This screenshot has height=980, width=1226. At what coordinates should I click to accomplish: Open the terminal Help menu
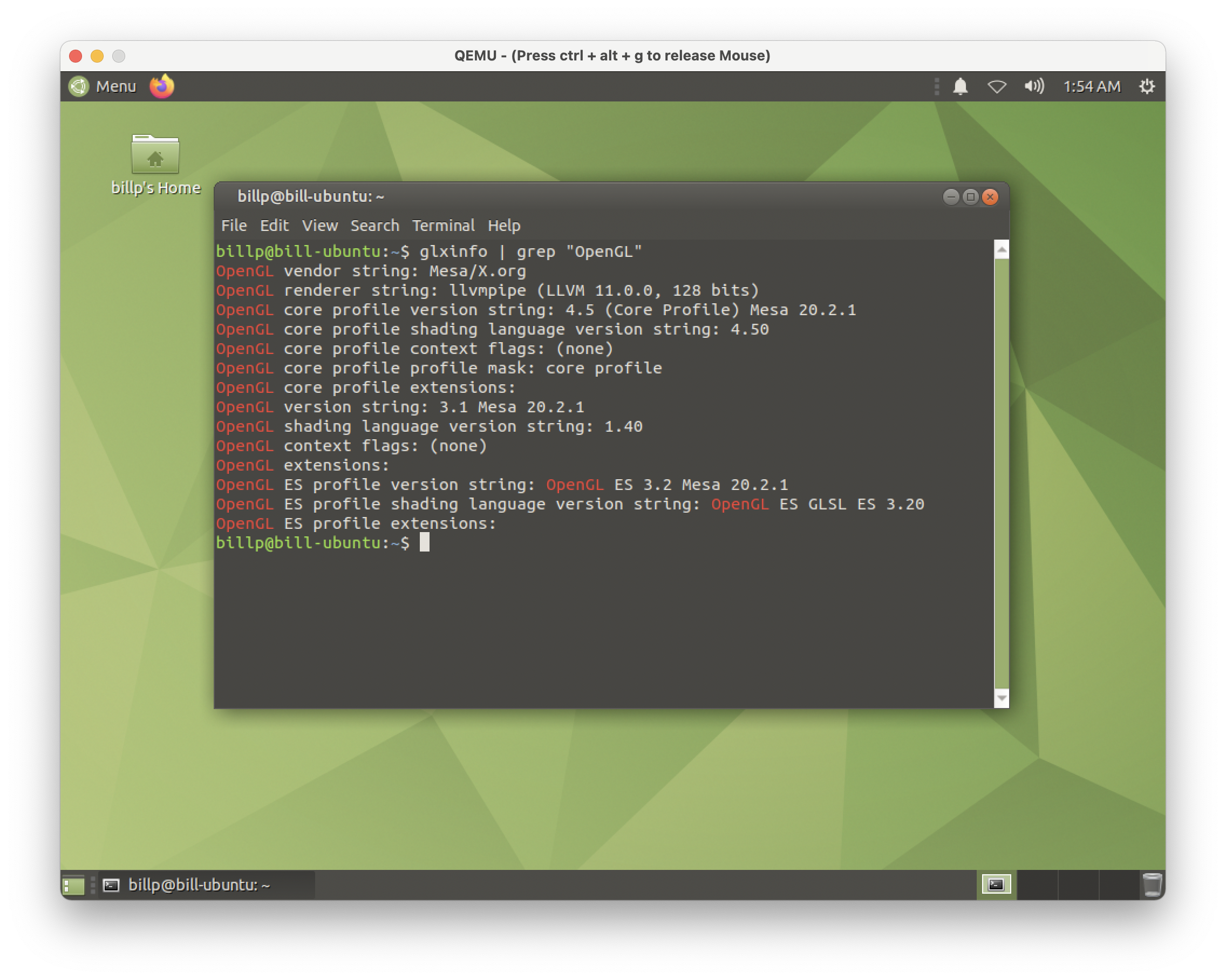pos(504,226)
